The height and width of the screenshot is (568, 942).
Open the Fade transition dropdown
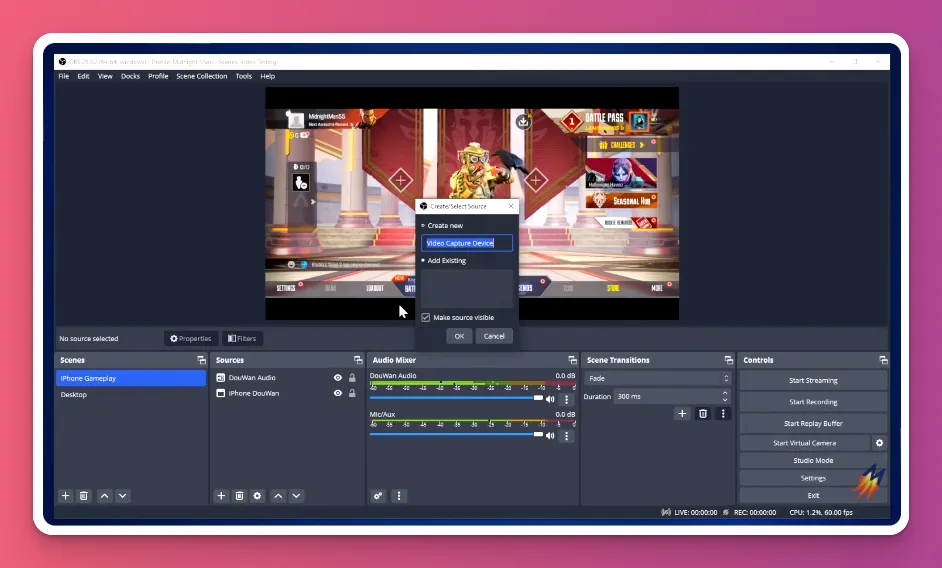tap(658, 378)
